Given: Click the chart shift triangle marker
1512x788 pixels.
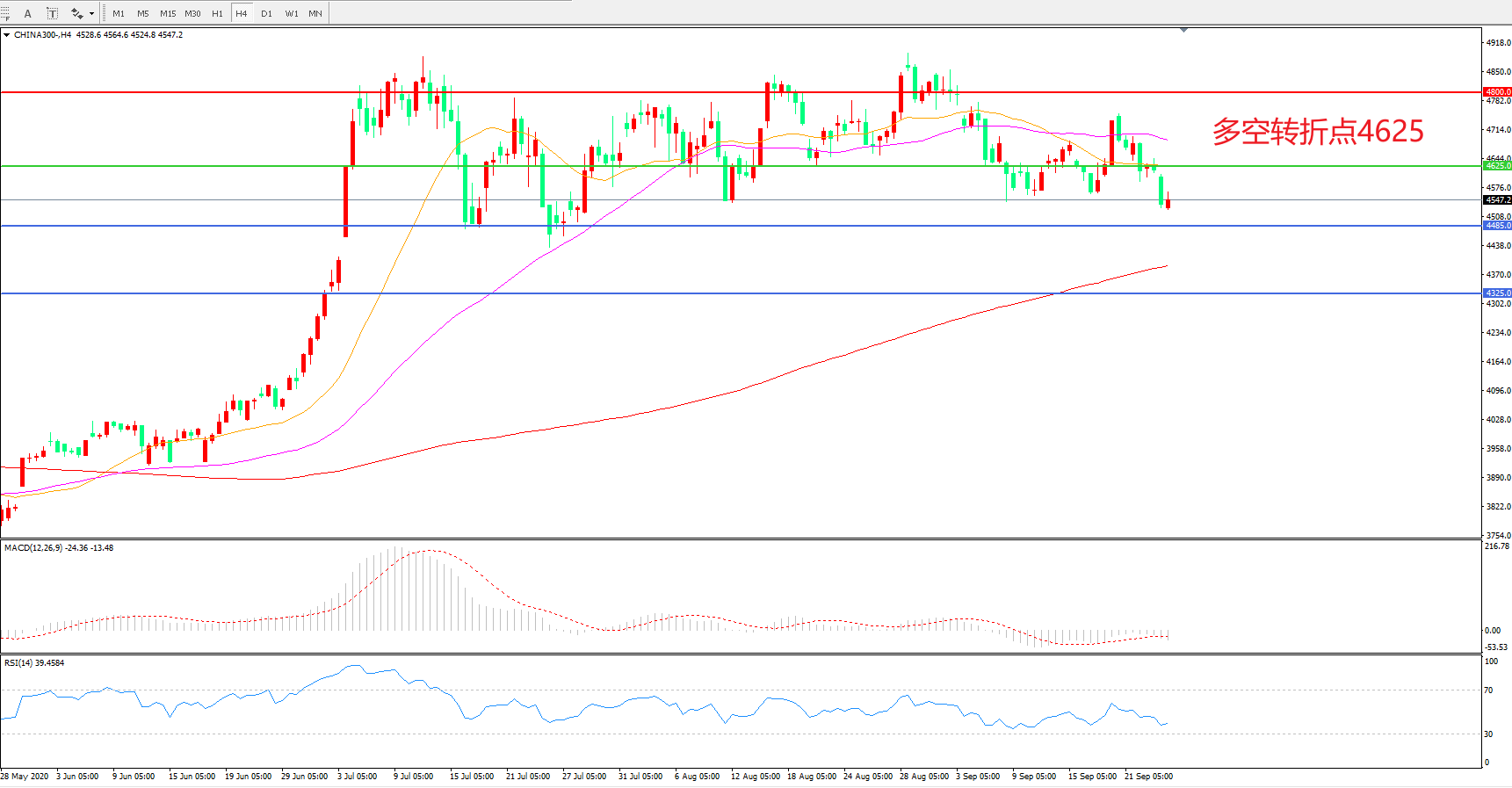Looking at the screenshot, I should click(1183, 30).
